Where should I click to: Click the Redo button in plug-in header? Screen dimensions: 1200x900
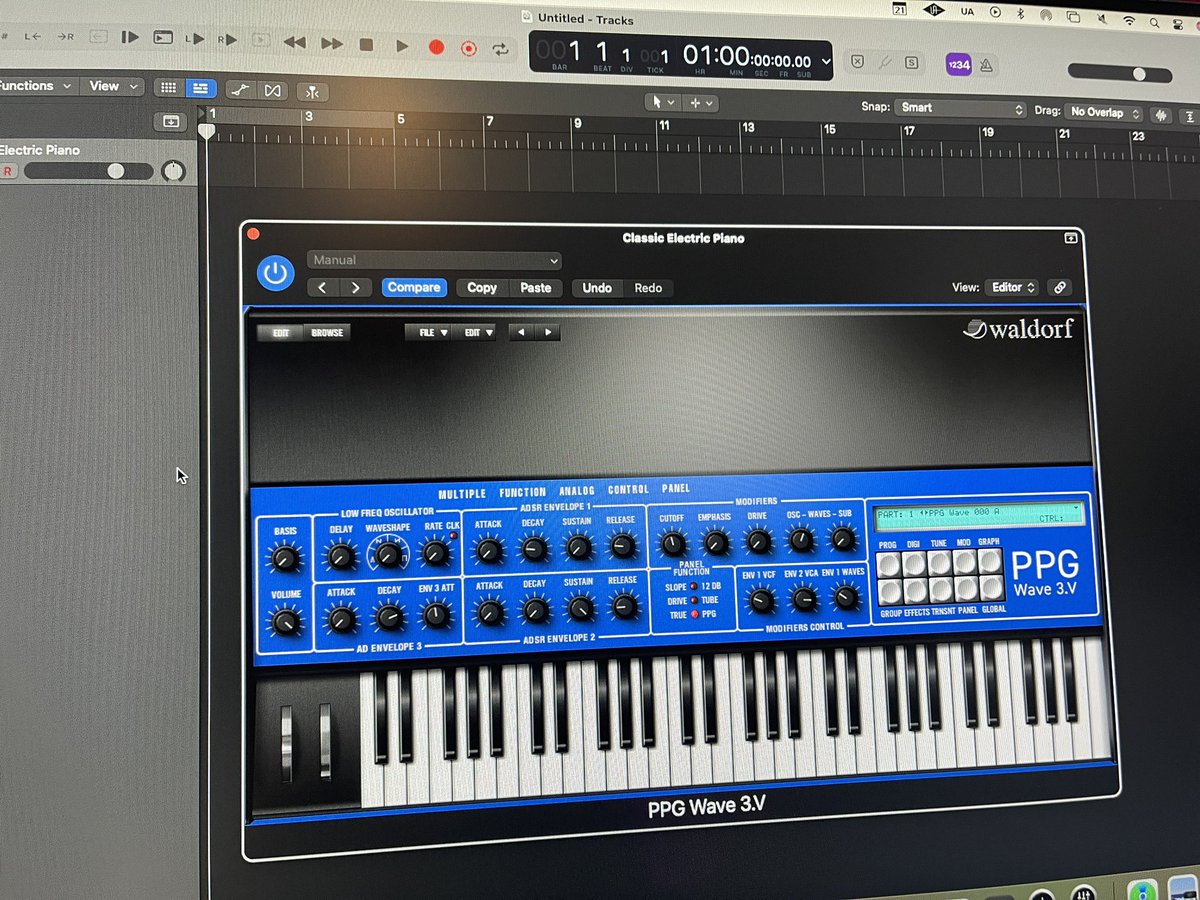click(x=648, y=288)
